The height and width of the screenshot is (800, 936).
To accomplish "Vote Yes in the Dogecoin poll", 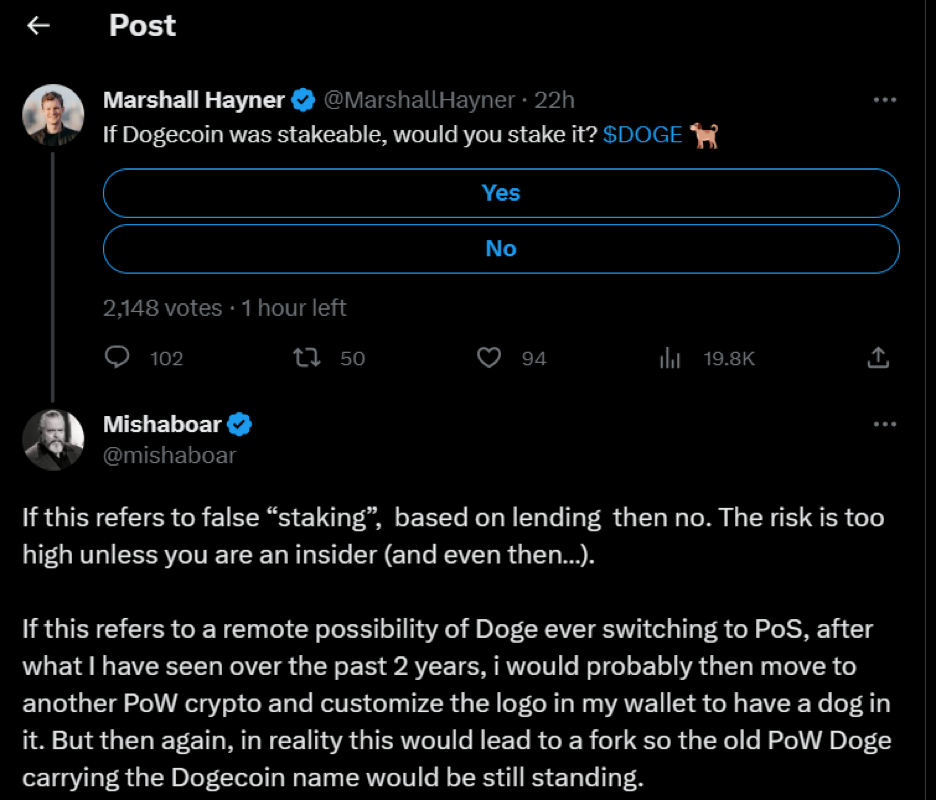I will (x=501, y=193).
